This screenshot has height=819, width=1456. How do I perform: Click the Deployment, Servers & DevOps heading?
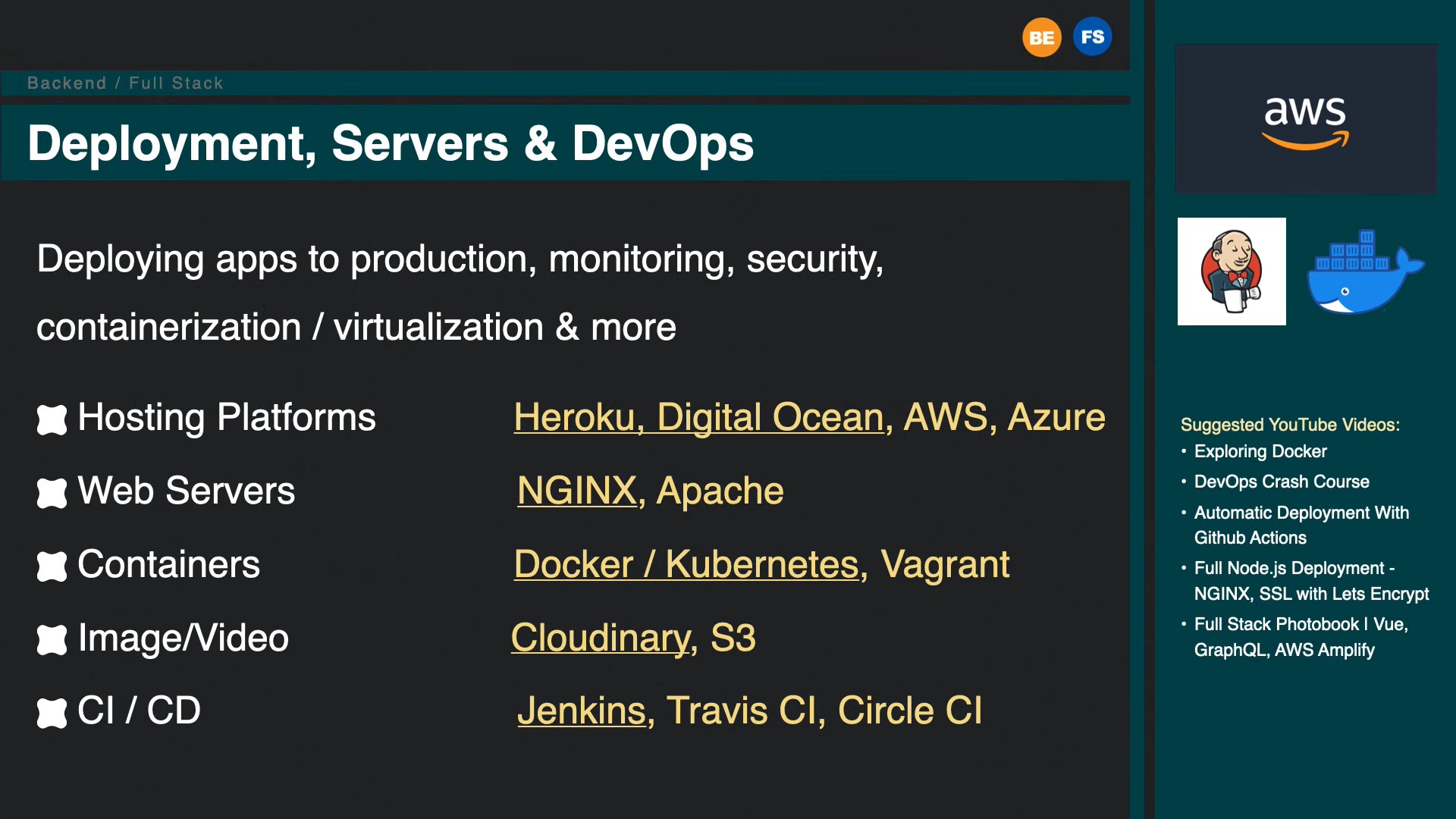pos(391,143)
